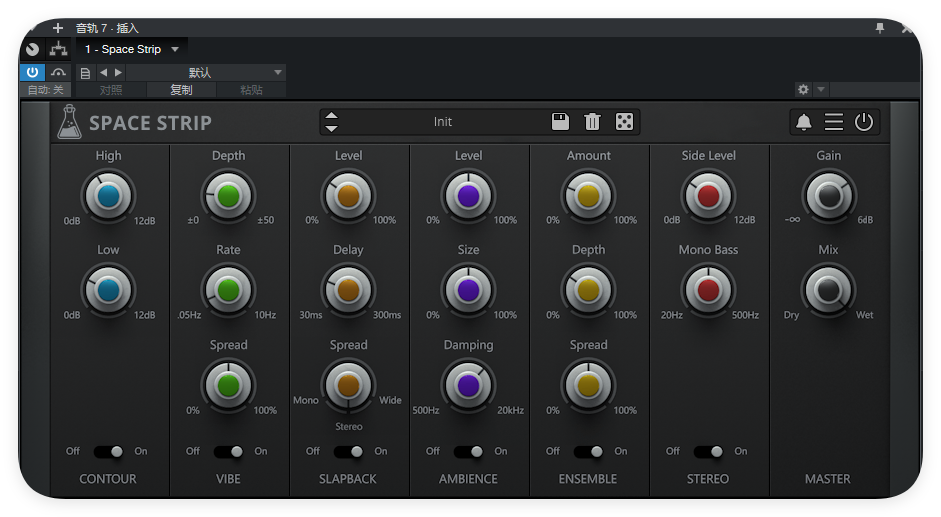Click the compare curve icon next to power

(x=58, y=72)
